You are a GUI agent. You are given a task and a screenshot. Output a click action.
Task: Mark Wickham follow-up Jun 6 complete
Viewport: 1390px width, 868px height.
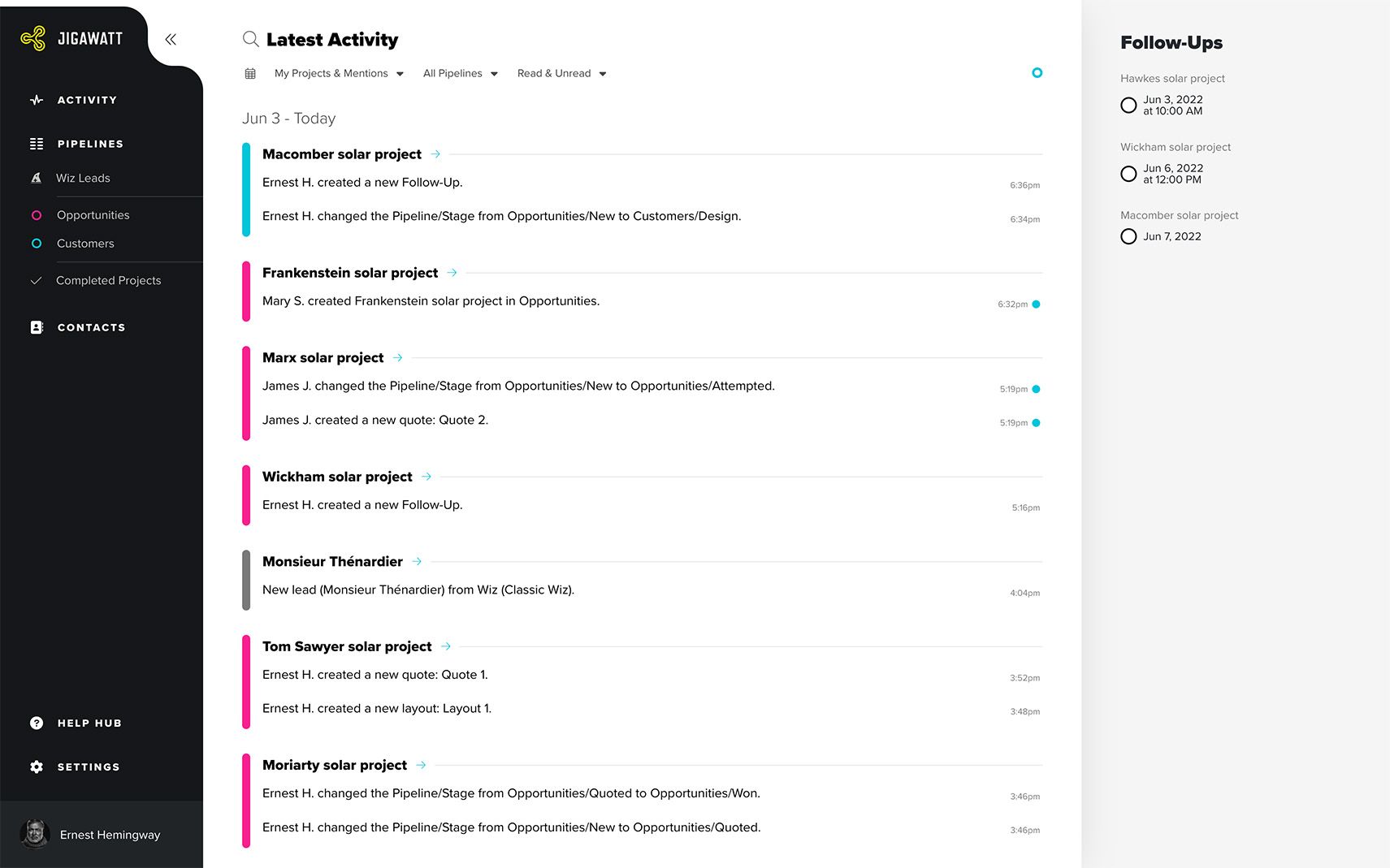pos(1128,174)
